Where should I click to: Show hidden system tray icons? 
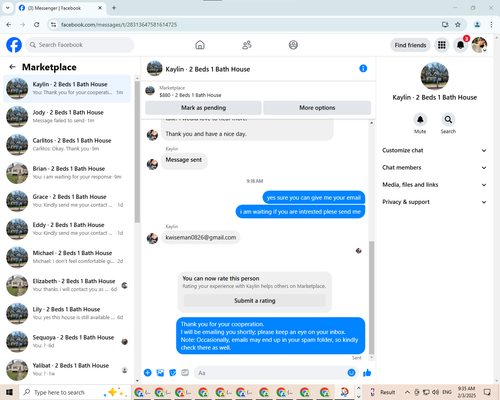pyautogui.click(x=407, y=392)
